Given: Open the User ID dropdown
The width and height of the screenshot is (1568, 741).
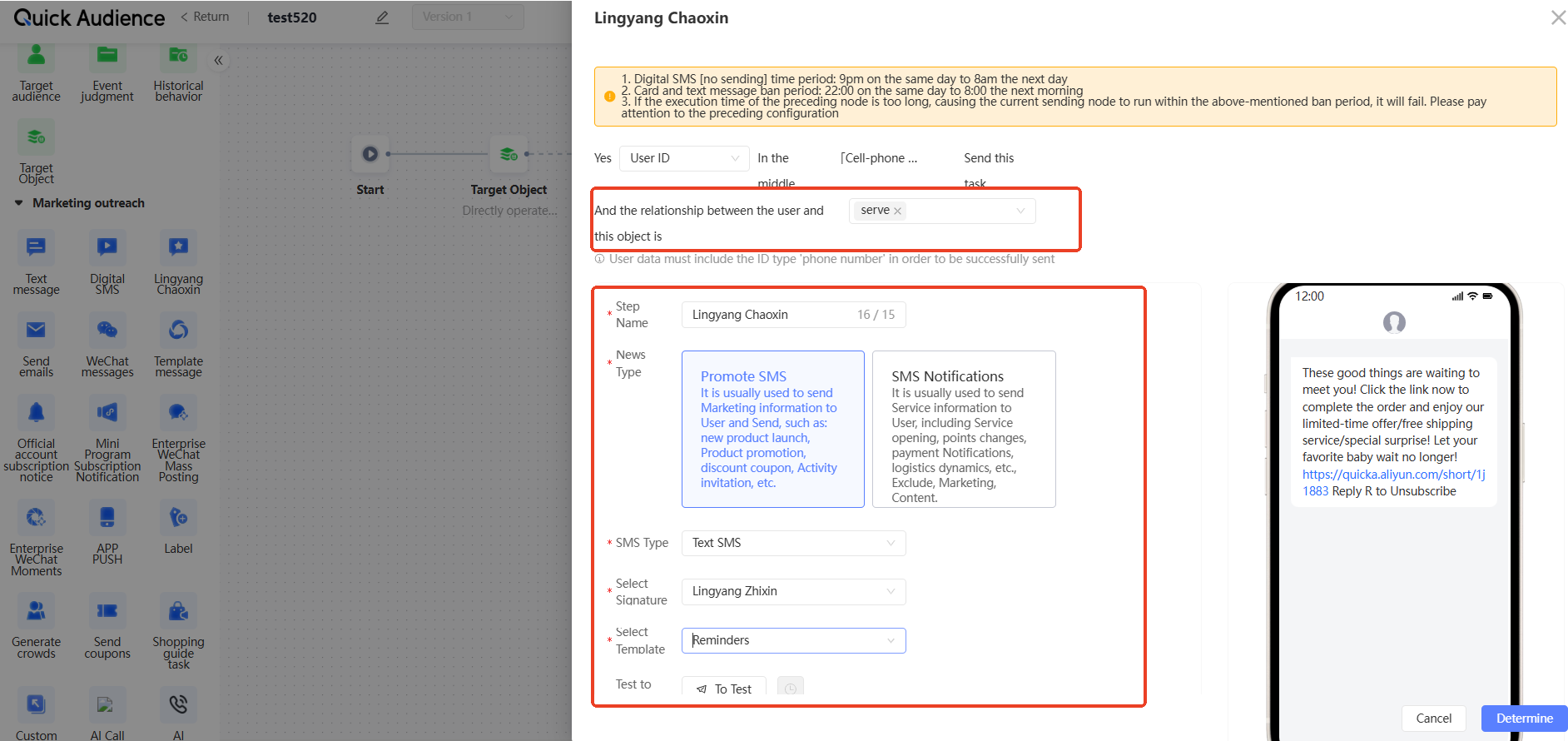Looking at the screenshot, I should tap(684, 158).
